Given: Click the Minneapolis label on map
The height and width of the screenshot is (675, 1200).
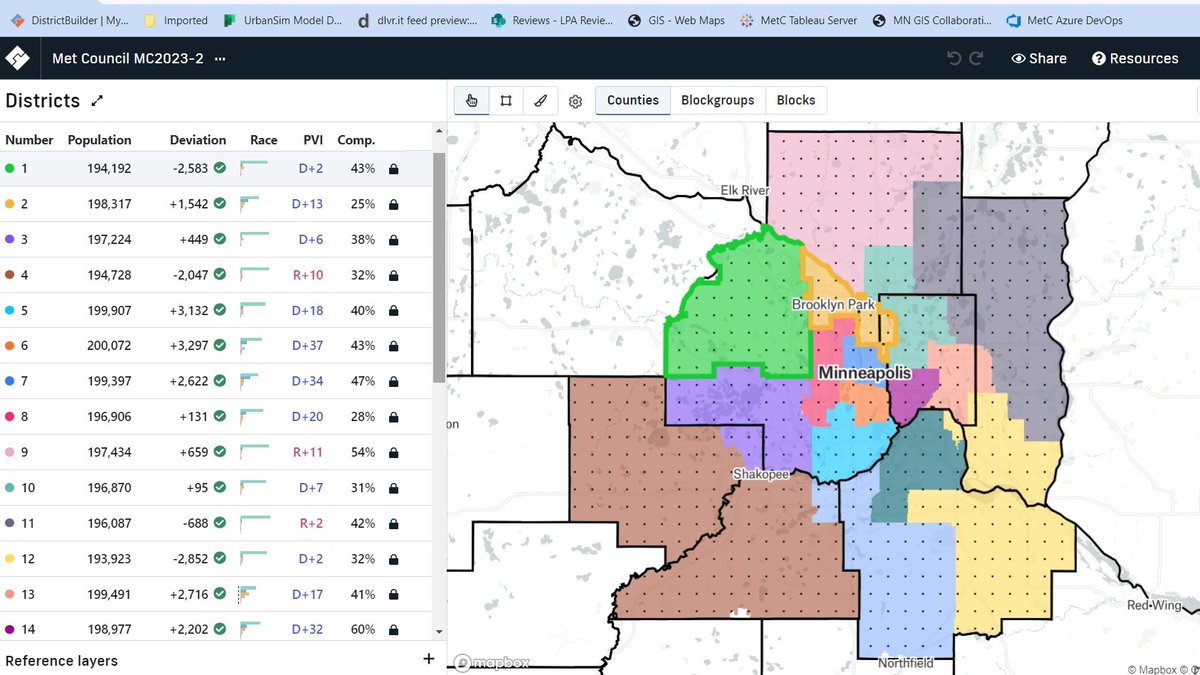Looking at the screenshot, I should click(864, 372).
